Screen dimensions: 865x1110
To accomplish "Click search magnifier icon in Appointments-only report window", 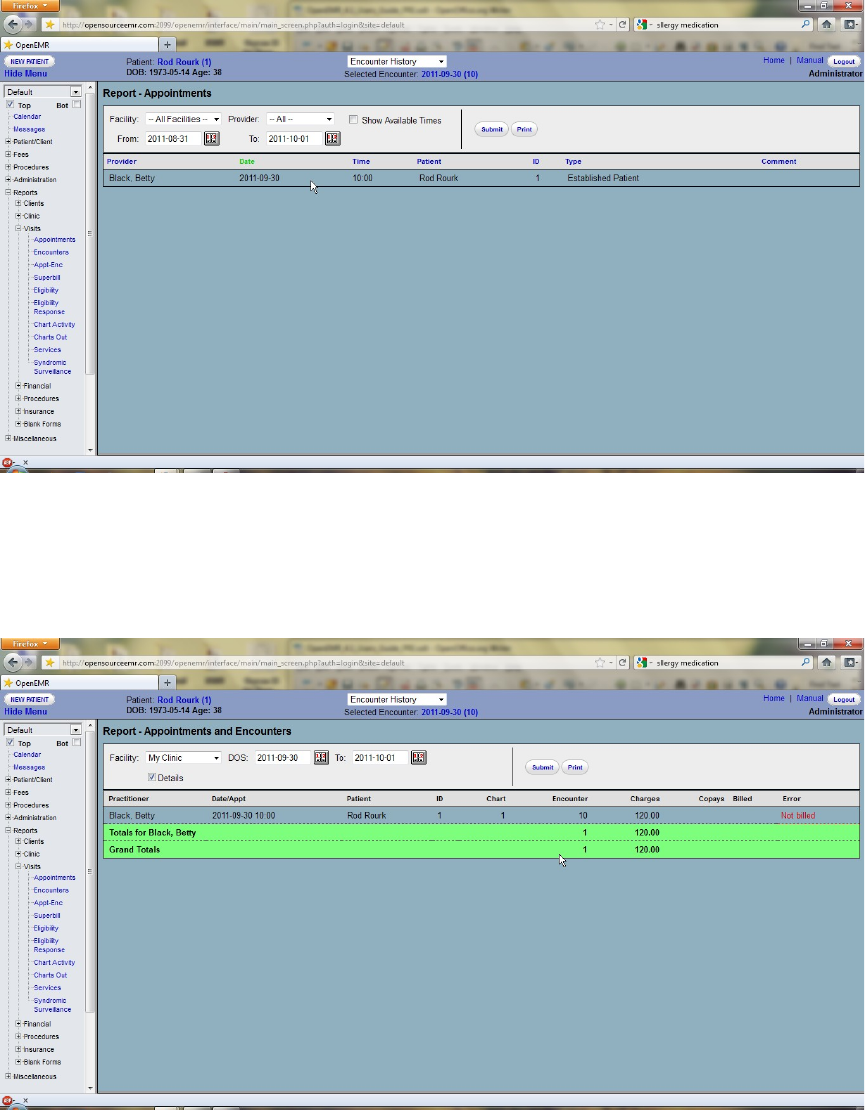I will 806,24.
